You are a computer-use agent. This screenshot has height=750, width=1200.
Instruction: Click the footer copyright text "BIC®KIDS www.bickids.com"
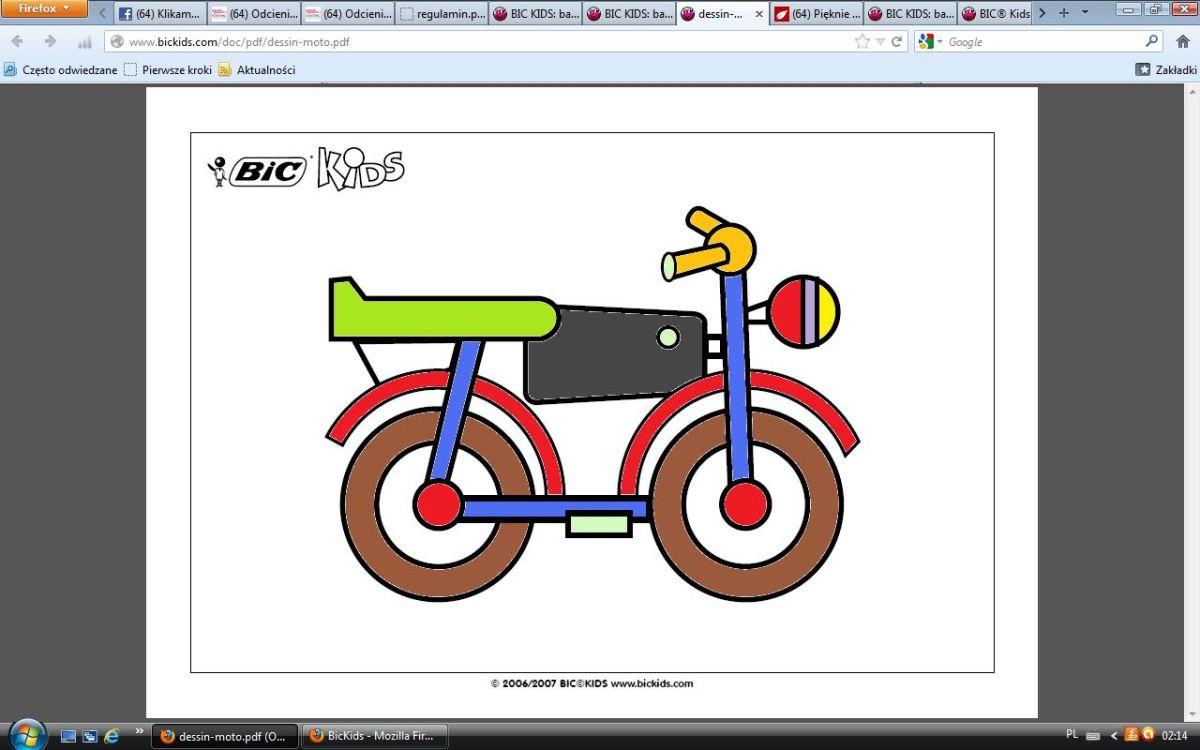coord(626,684)
